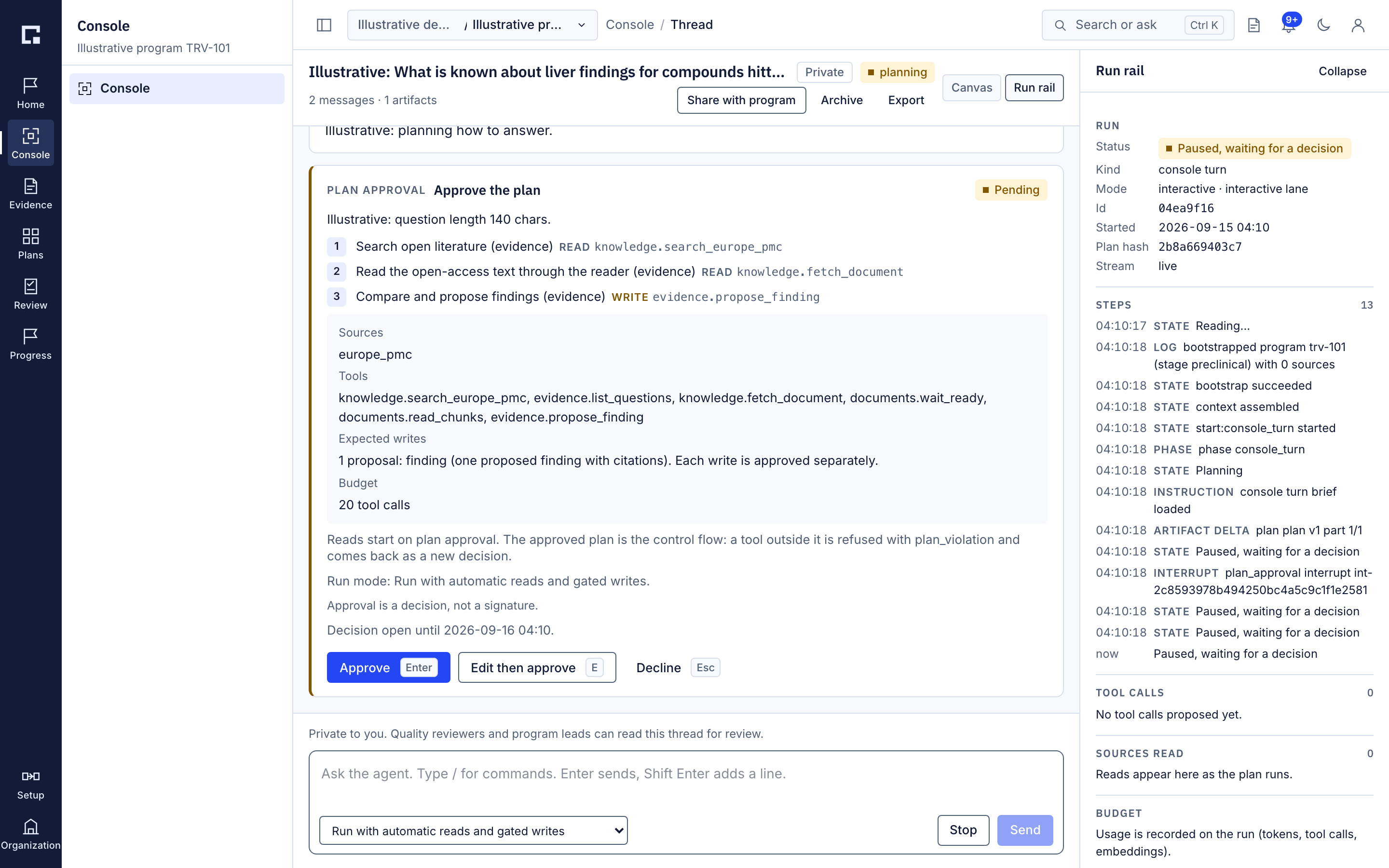Click Edit then approve button

click(537, 667)
